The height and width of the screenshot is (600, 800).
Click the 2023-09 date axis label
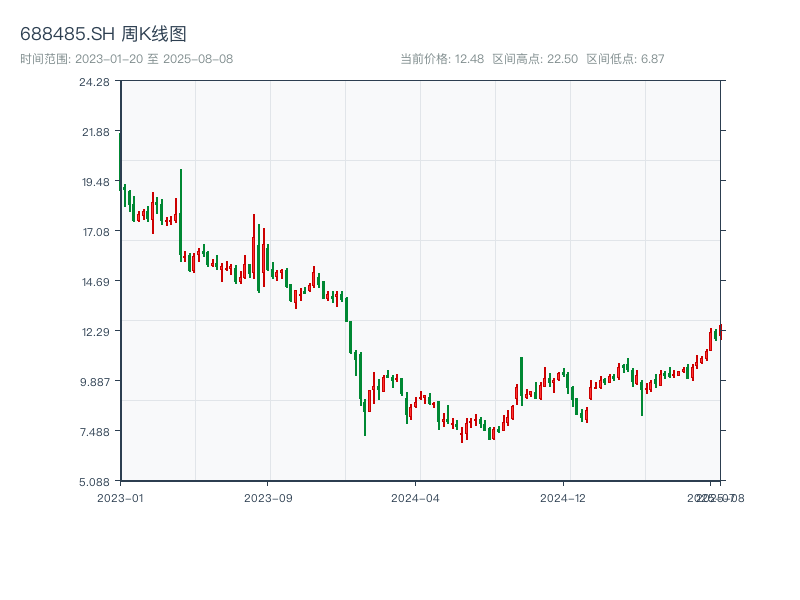269,497
